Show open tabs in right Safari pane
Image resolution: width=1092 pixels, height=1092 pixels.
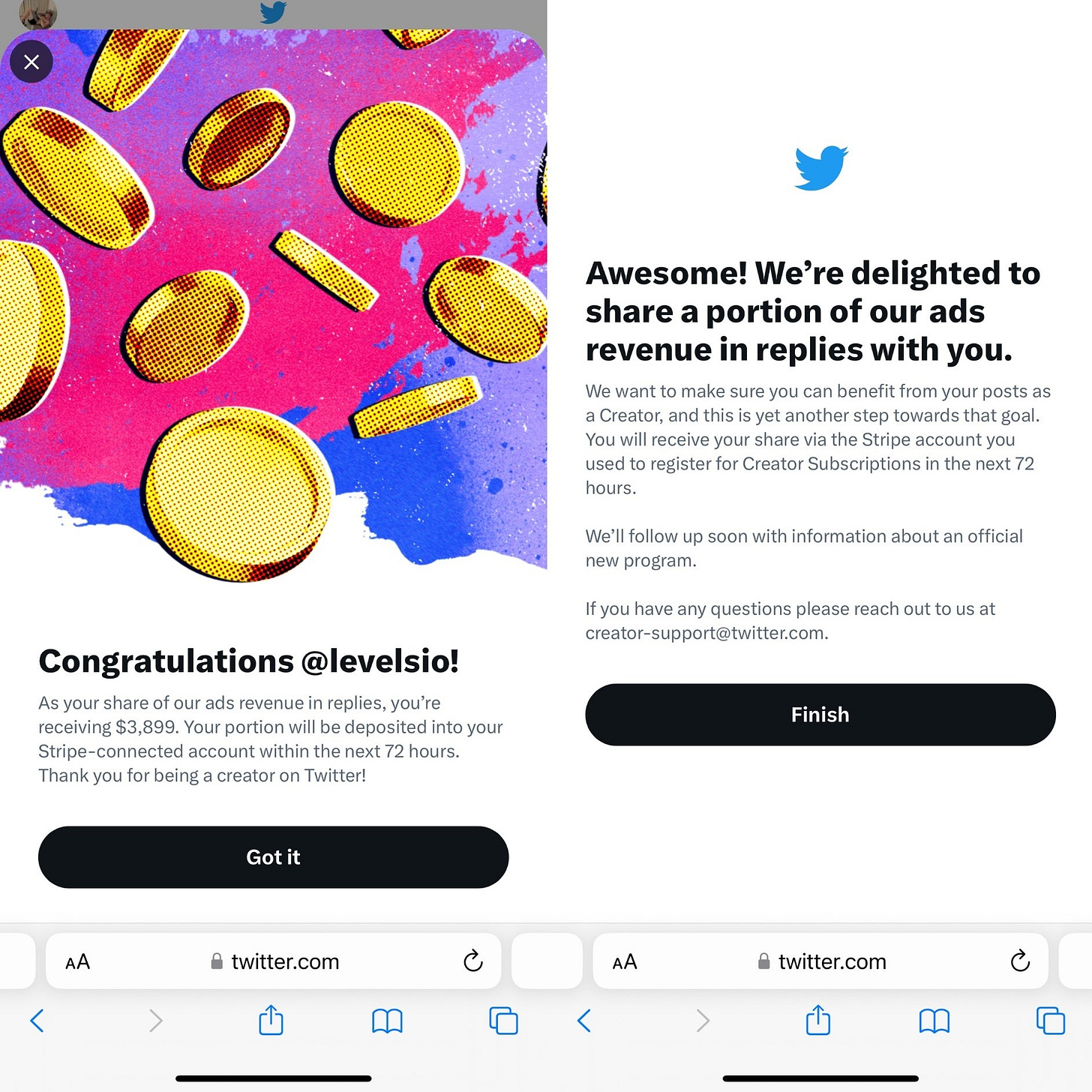point(1051,1021)
